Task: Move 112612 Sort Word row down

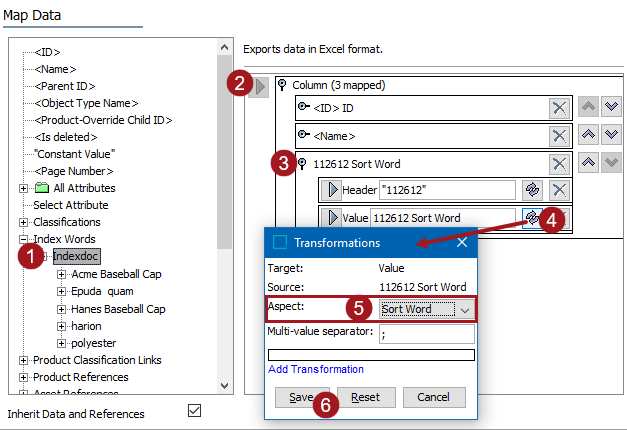Action: (611, 162)
